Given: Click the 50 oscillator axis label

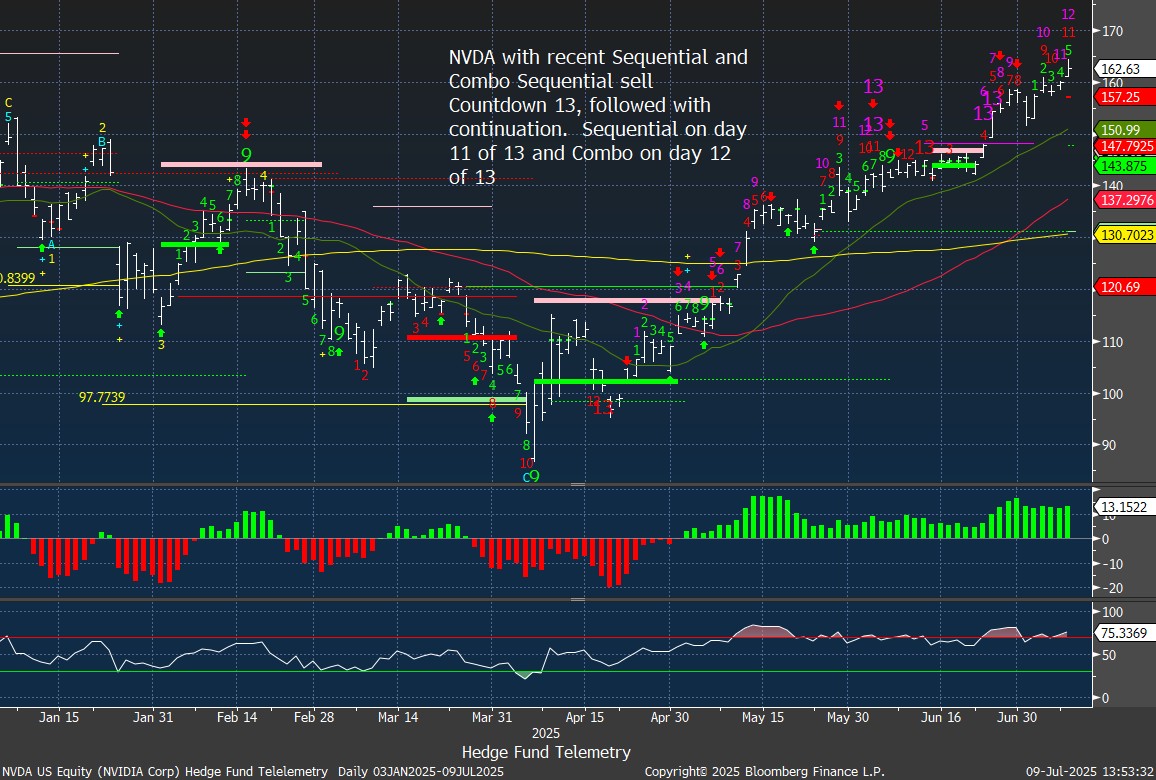Looking at the screenshot, I should [x=1109, y=655].
